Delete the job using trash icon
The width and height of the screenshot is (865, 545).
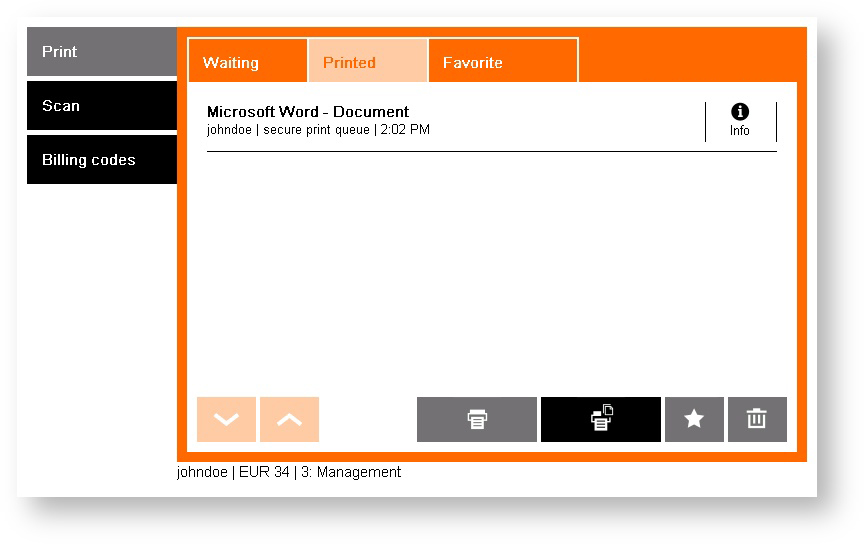(x=757, y=419)
